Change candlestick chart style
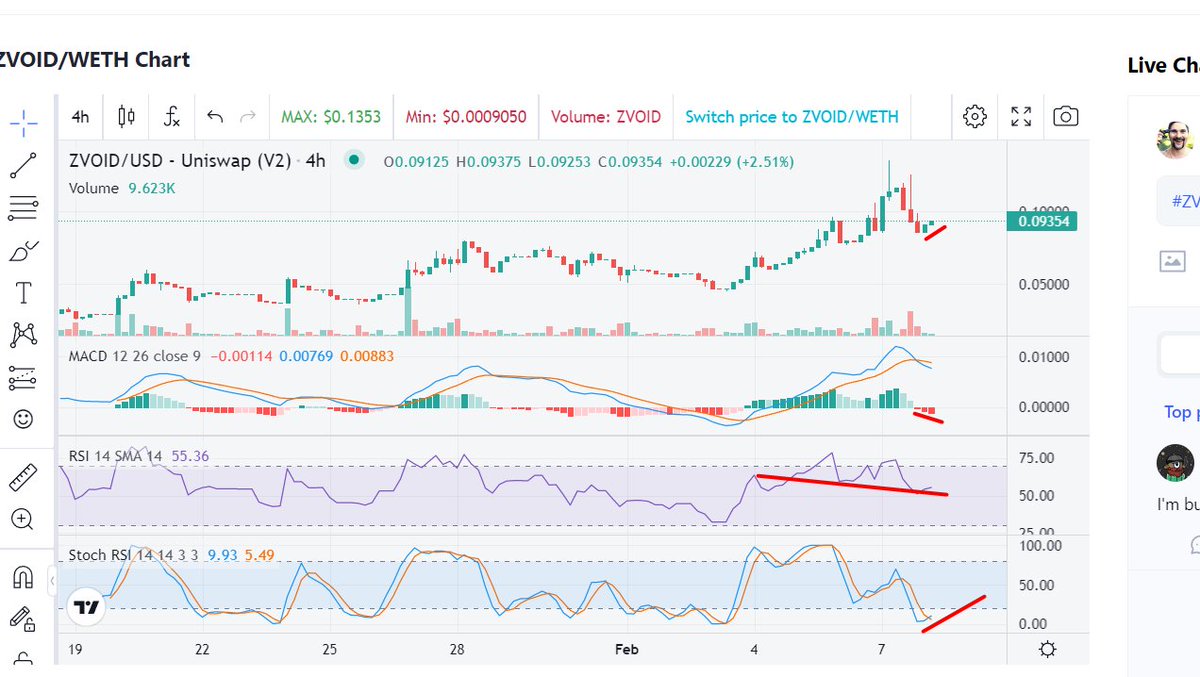The height and width of the screenshot is (677, 1200). tap(126, 117)
